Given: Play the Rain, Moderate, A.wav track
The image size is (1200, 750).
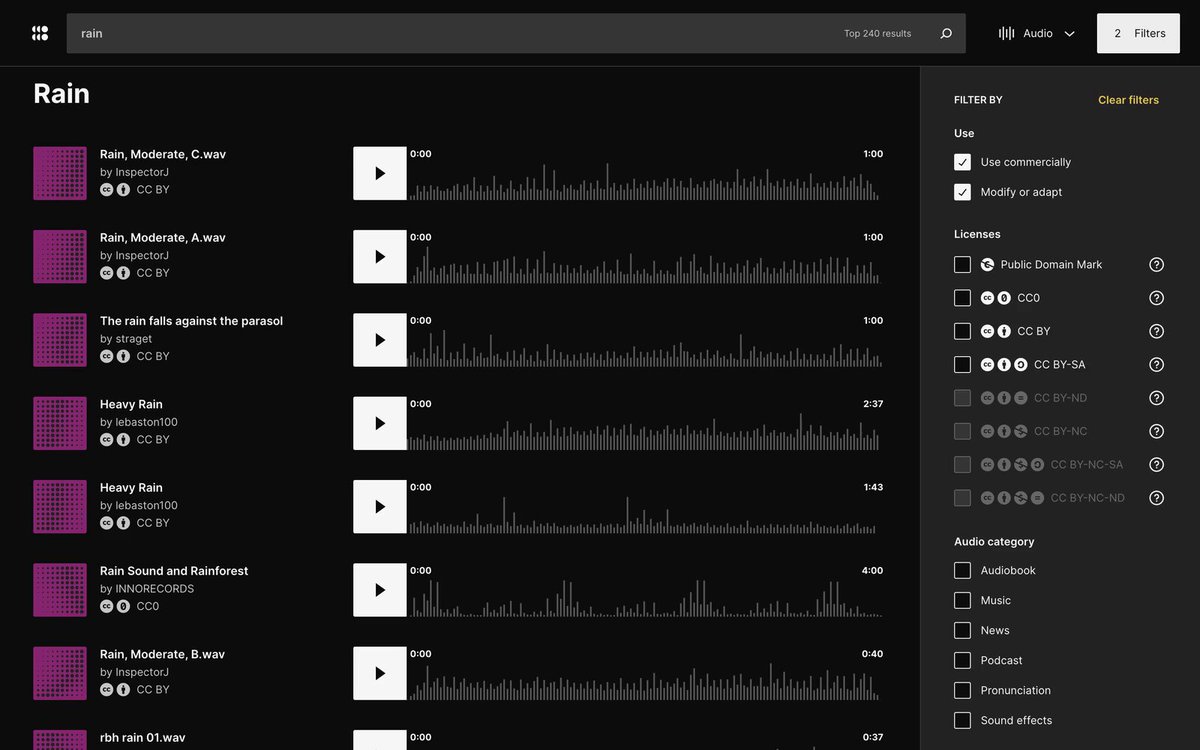Looking at the screenshot, I should [380, 257].
